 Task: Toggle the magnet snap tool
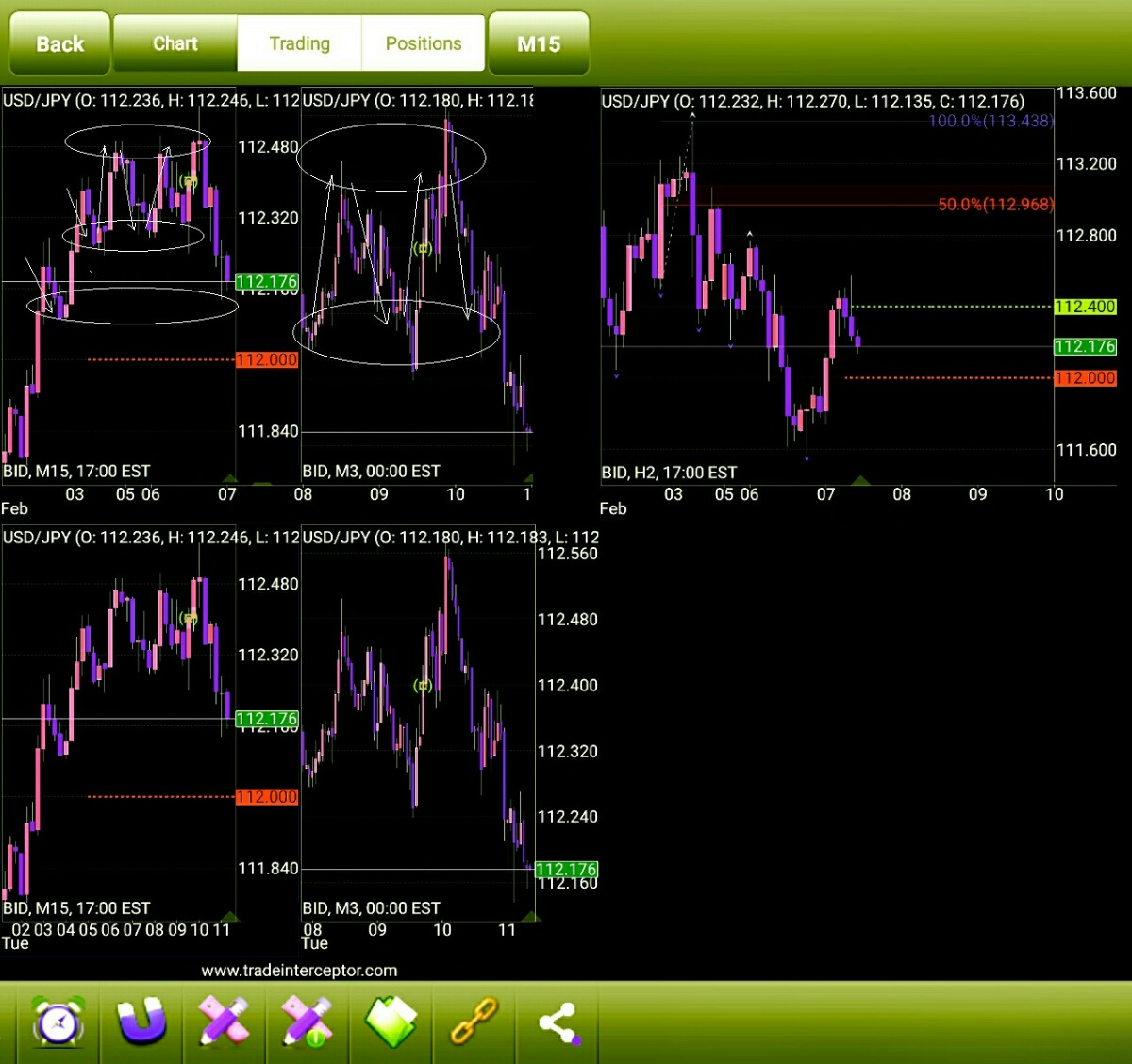pyautogui.click(x=141, y=1022)
